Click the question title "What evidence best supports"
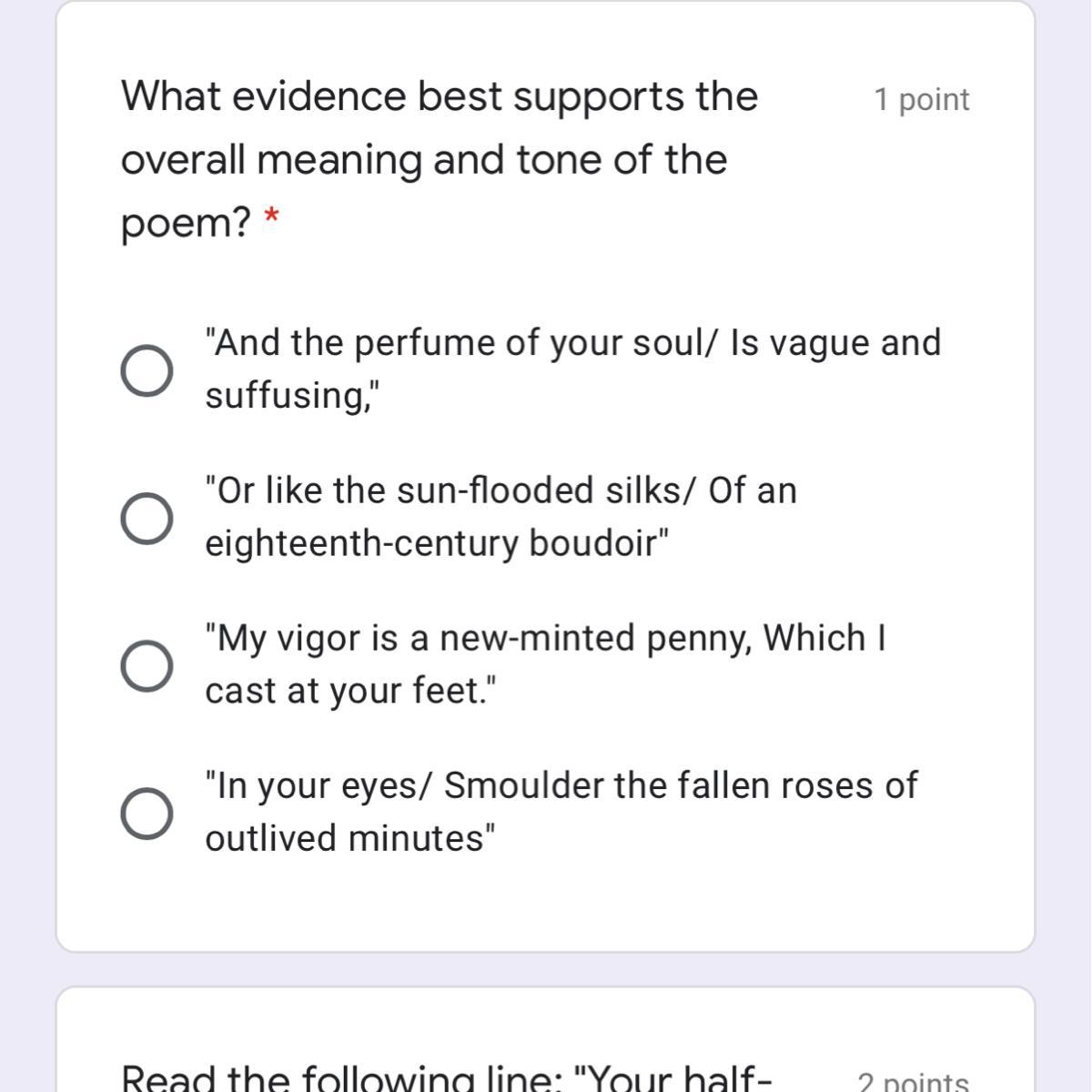The width and height of the screenshot is (1092, 1092). pyautogui.click(x=440, y=96)
